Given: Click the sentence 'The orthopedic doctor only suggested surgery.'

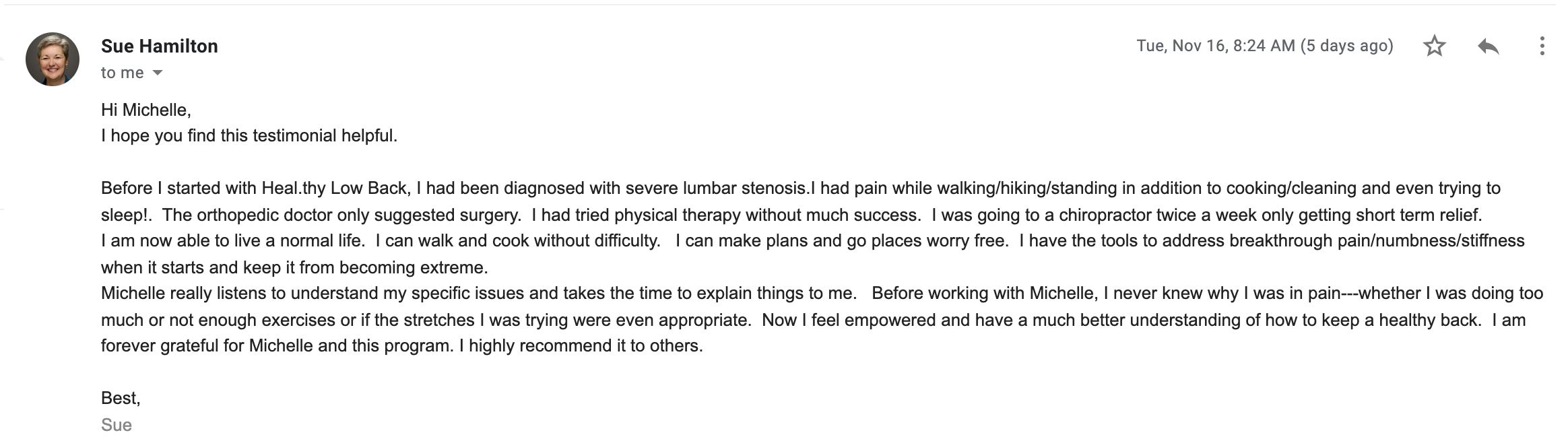Looking at the screenshot, I should pos(341,215).
